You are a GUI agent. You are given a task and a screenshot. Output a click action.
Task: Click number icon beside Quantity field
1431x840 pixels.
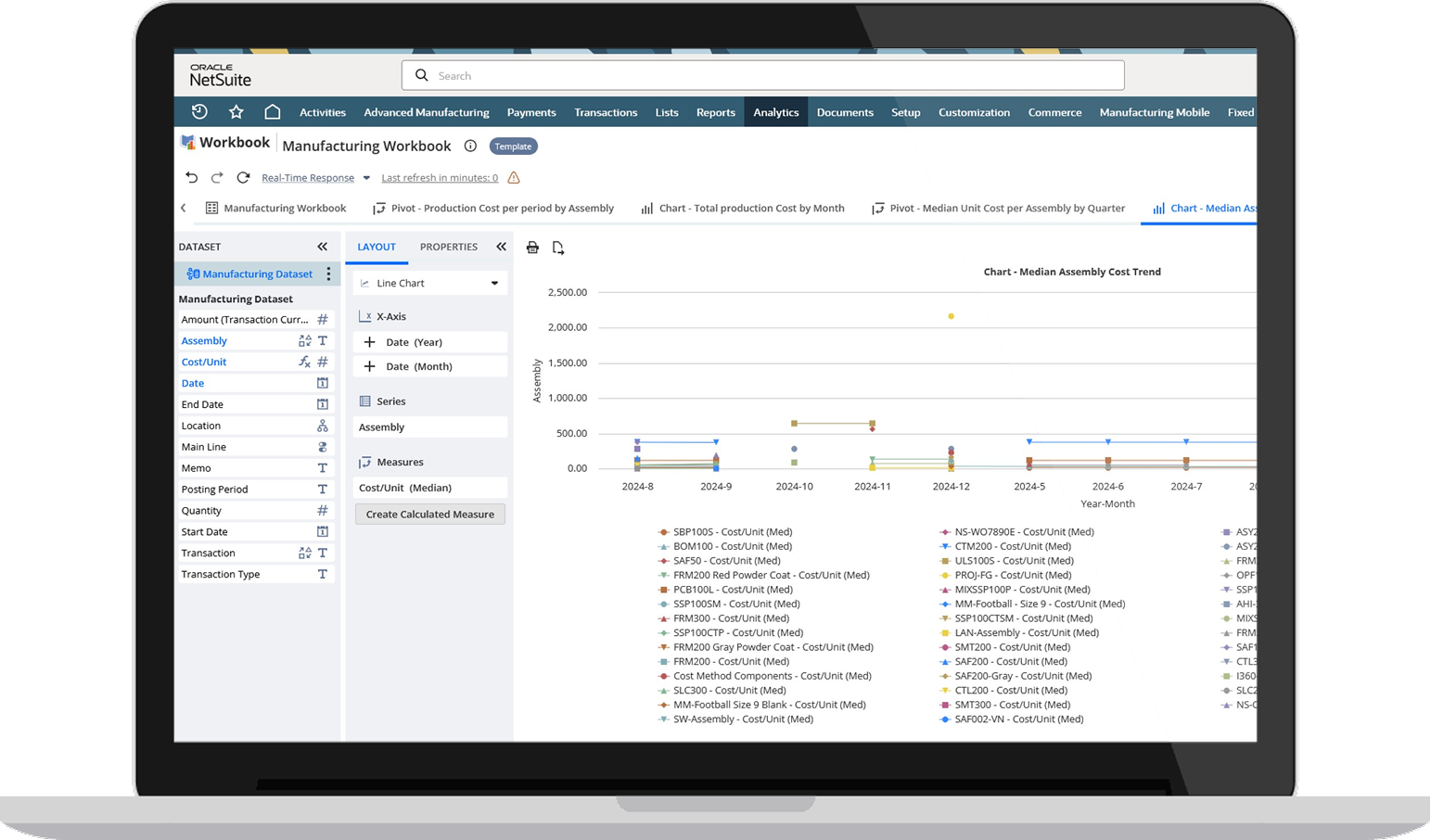coord(323,510)
